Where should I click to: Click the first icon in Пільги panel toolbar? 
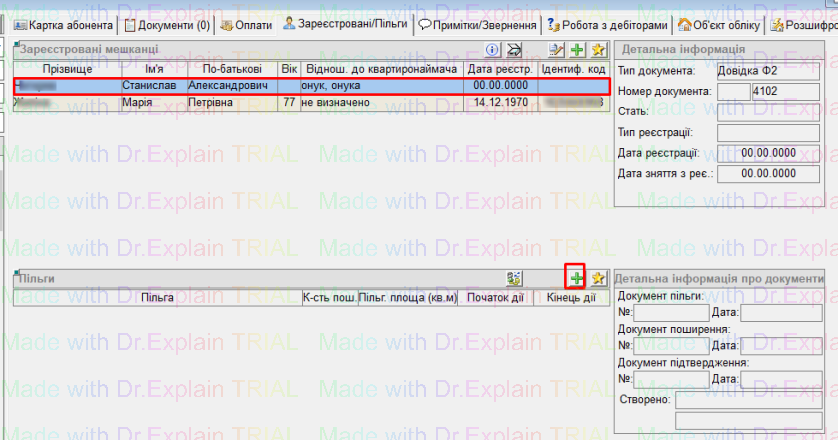(x=515, y=278)
